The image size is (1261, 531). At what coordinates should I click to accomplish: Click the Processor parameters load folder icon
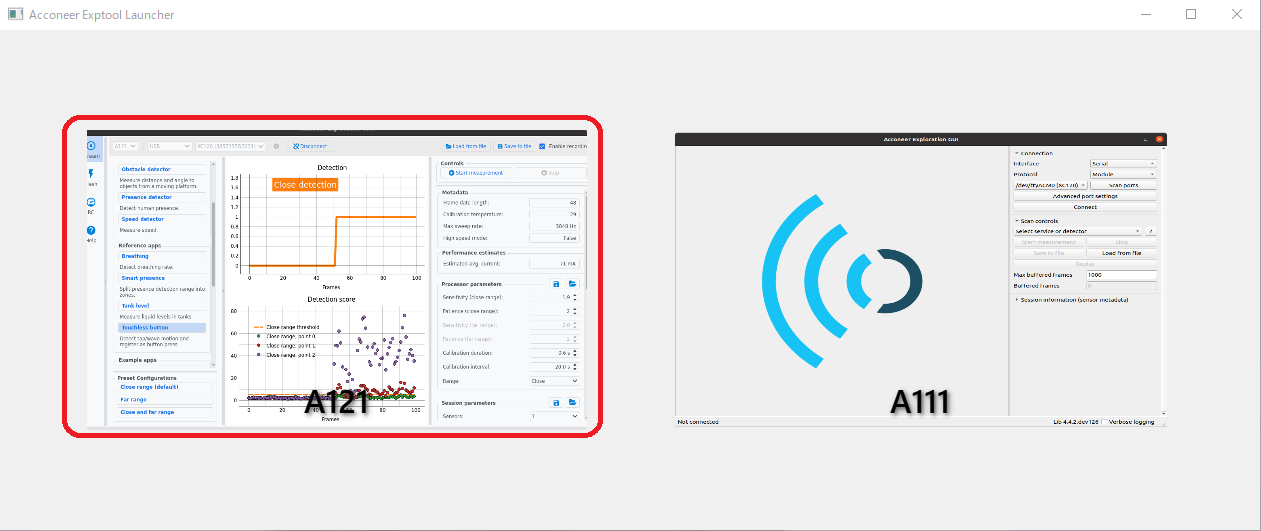(x=572, y=284)
